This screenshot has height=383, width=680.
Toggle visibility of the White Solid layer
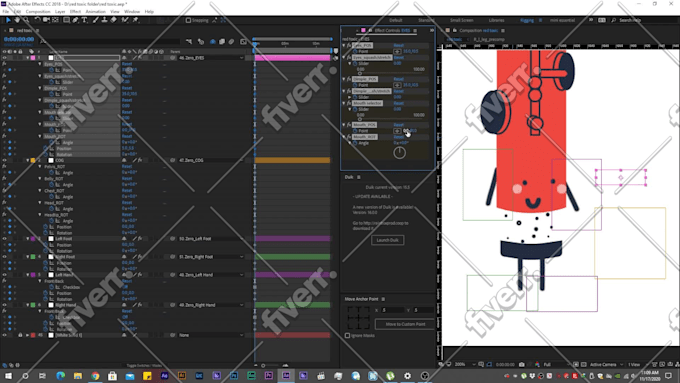pyautogui.click(x=4, y=335)
